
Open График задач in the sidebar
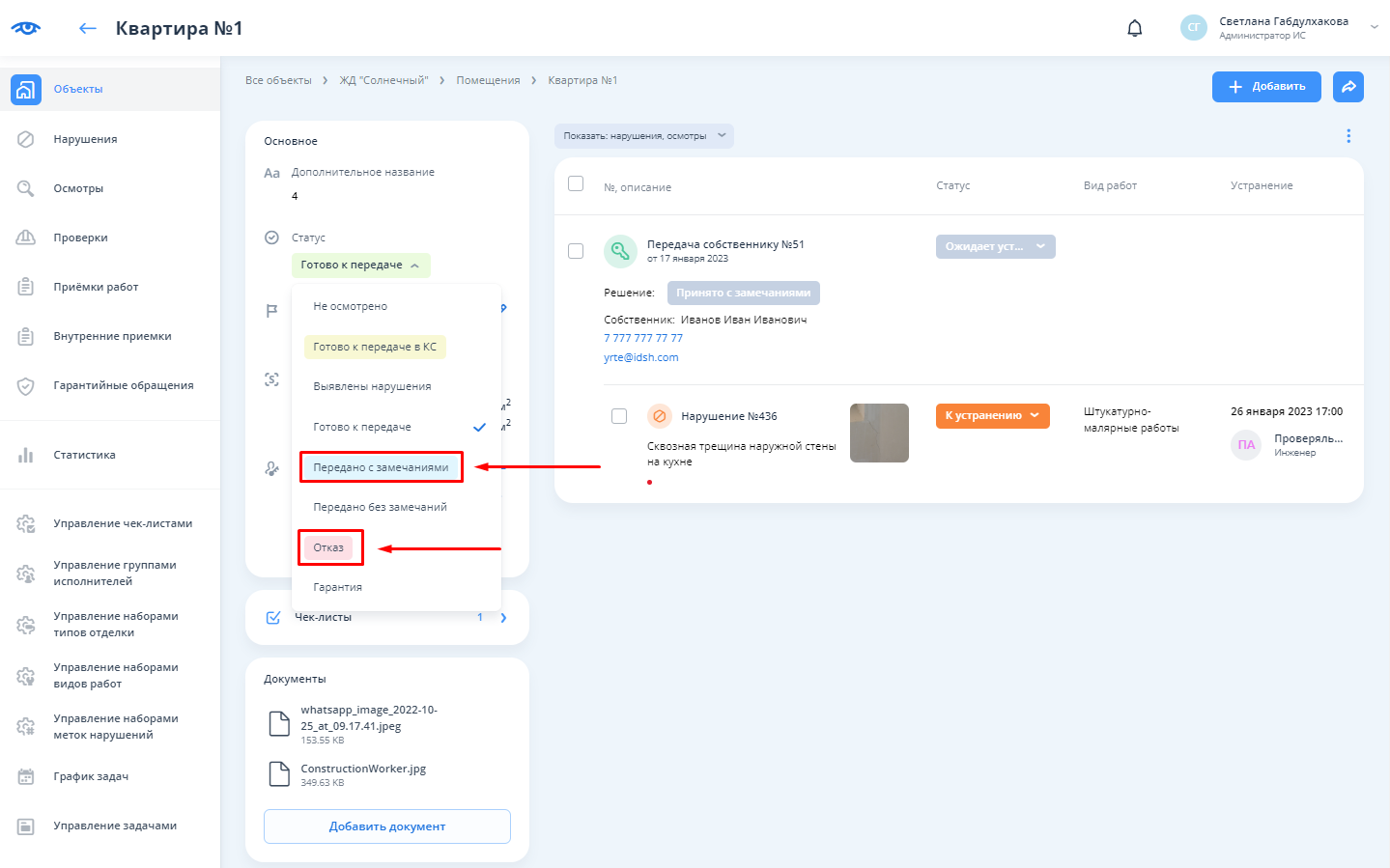(x=91, y=776)
